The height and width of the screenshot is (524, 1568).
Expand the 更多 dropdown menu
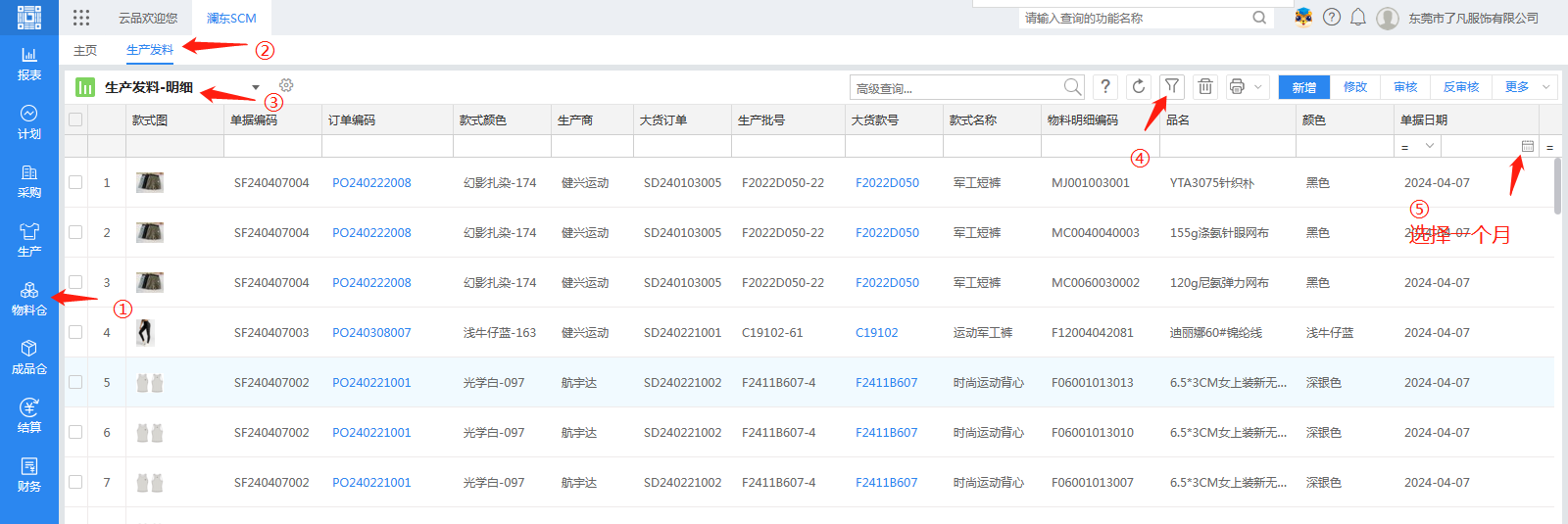pos(1526,87)
